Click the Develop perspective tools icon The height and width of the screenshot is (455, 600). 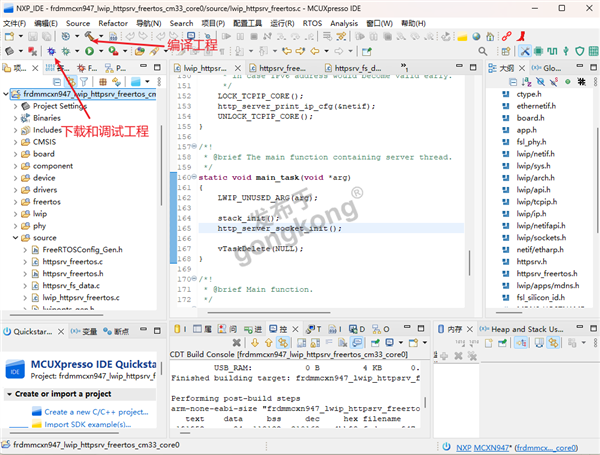tap(525, 51)
